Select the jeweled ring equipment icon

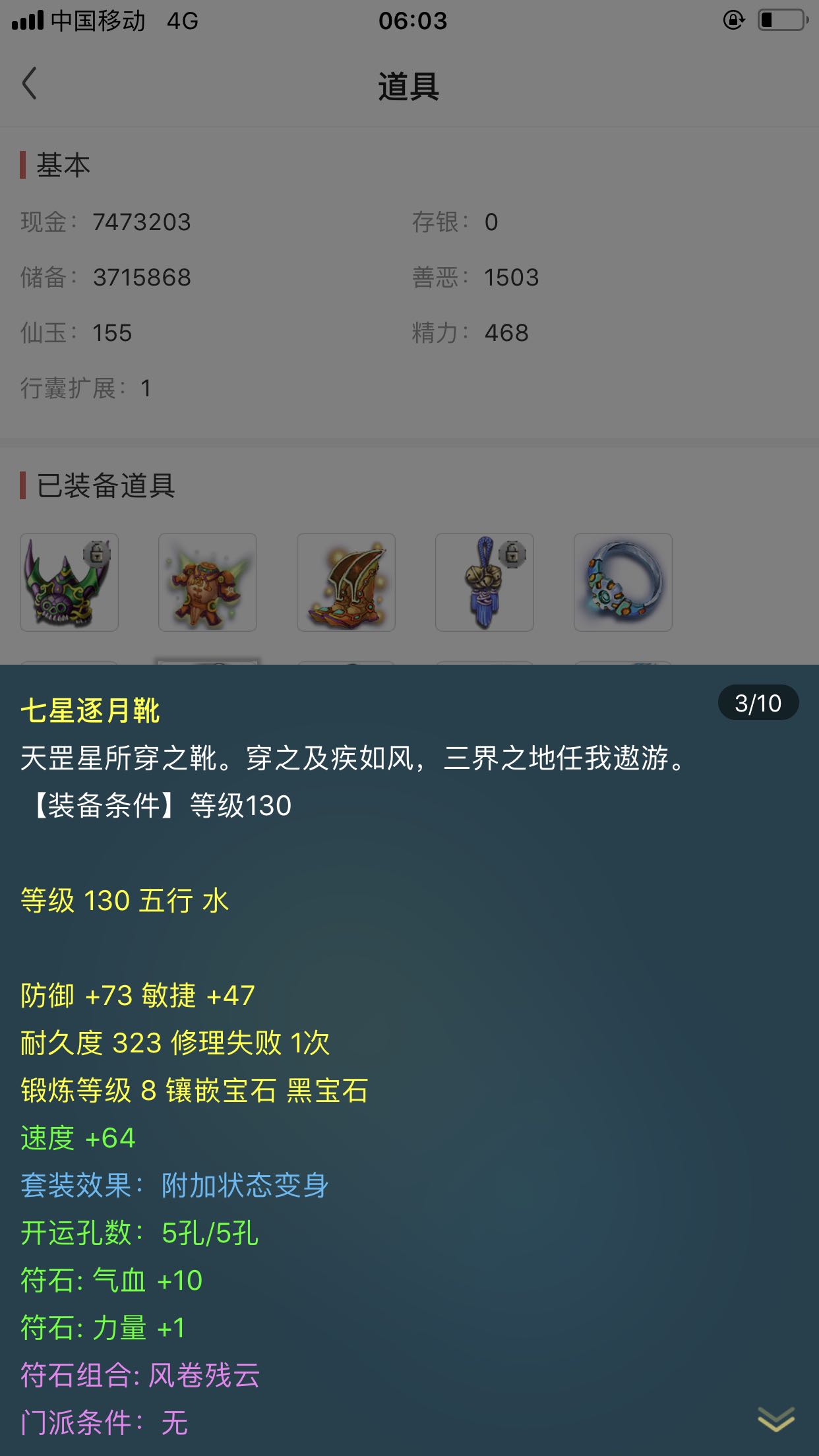click(623, 582)
